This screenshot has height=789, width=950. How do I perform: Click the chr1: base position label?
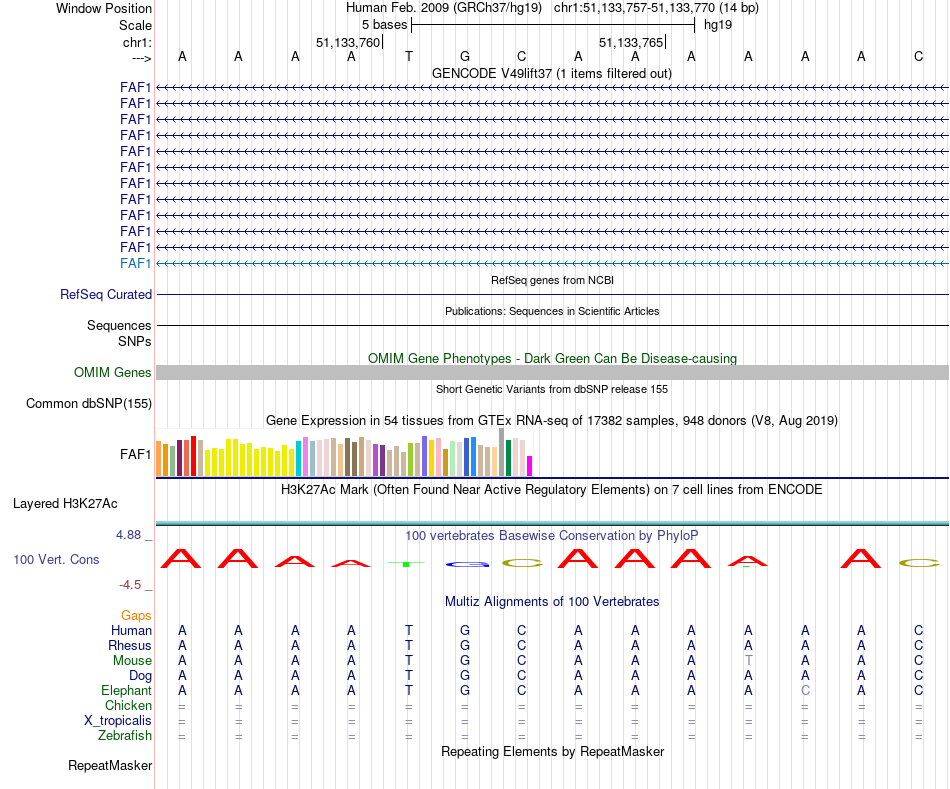pos(137,42)
